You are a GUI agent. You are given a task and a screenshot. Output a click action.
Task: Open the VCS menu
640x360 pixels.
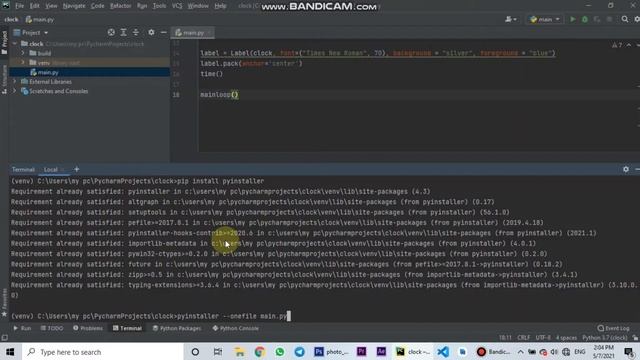(177, 6)
